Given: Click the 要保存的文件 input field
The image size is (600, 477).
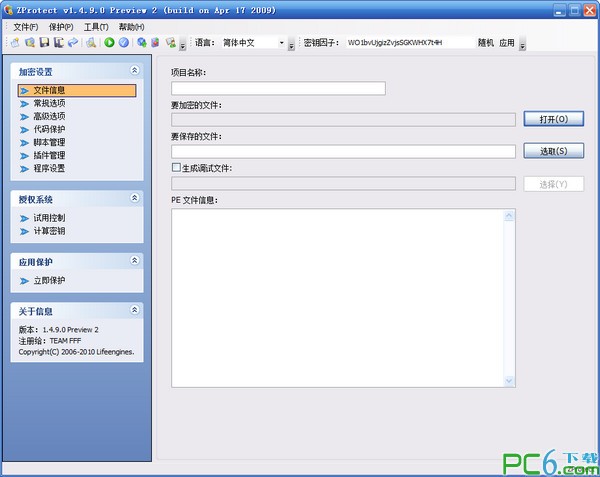Looking at the screenshot, I should [x=343, y=151].
